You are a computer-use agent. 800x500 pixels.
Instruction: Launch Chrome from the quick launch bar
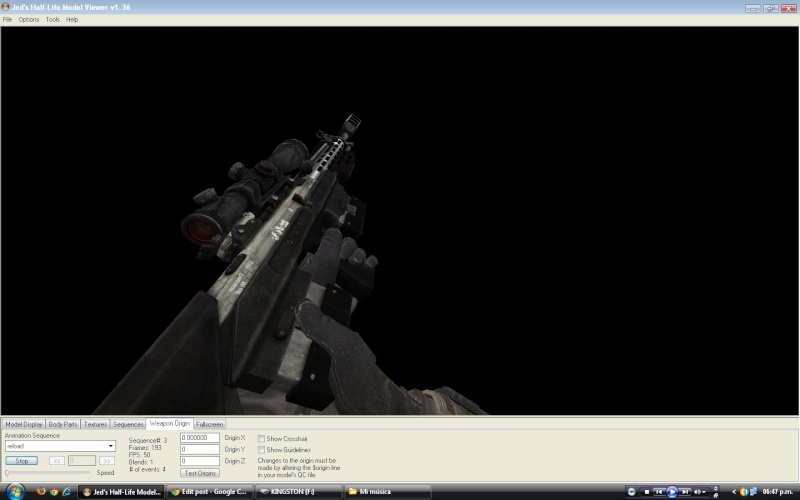[x=54, y=492]
